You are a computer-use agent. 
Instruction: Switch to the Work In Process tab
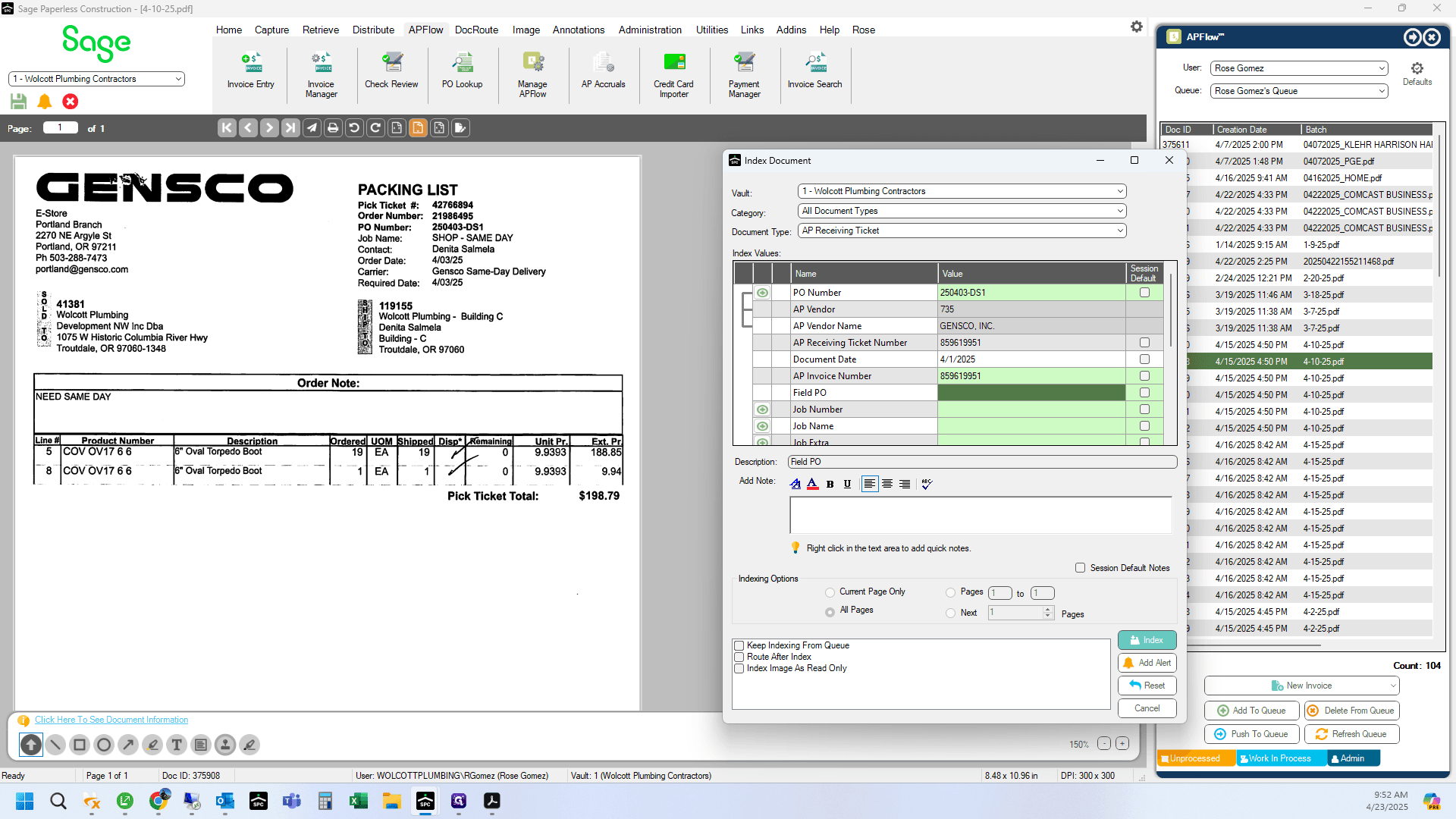pos(1280,758)
